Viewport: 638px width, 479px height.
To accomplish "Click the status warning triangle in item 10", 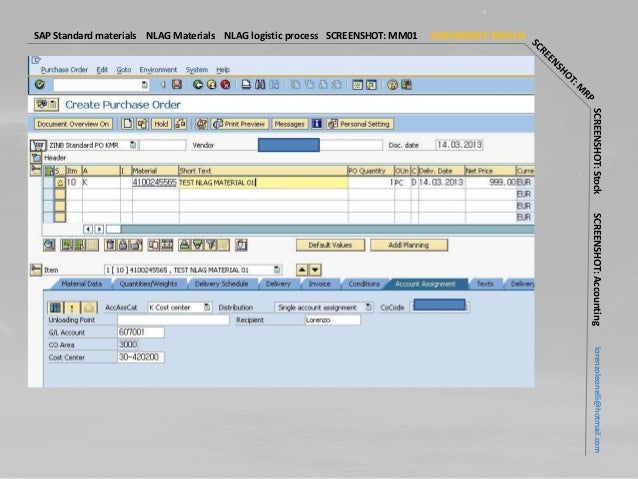I will pyautogui.click(x=60, y=183).
